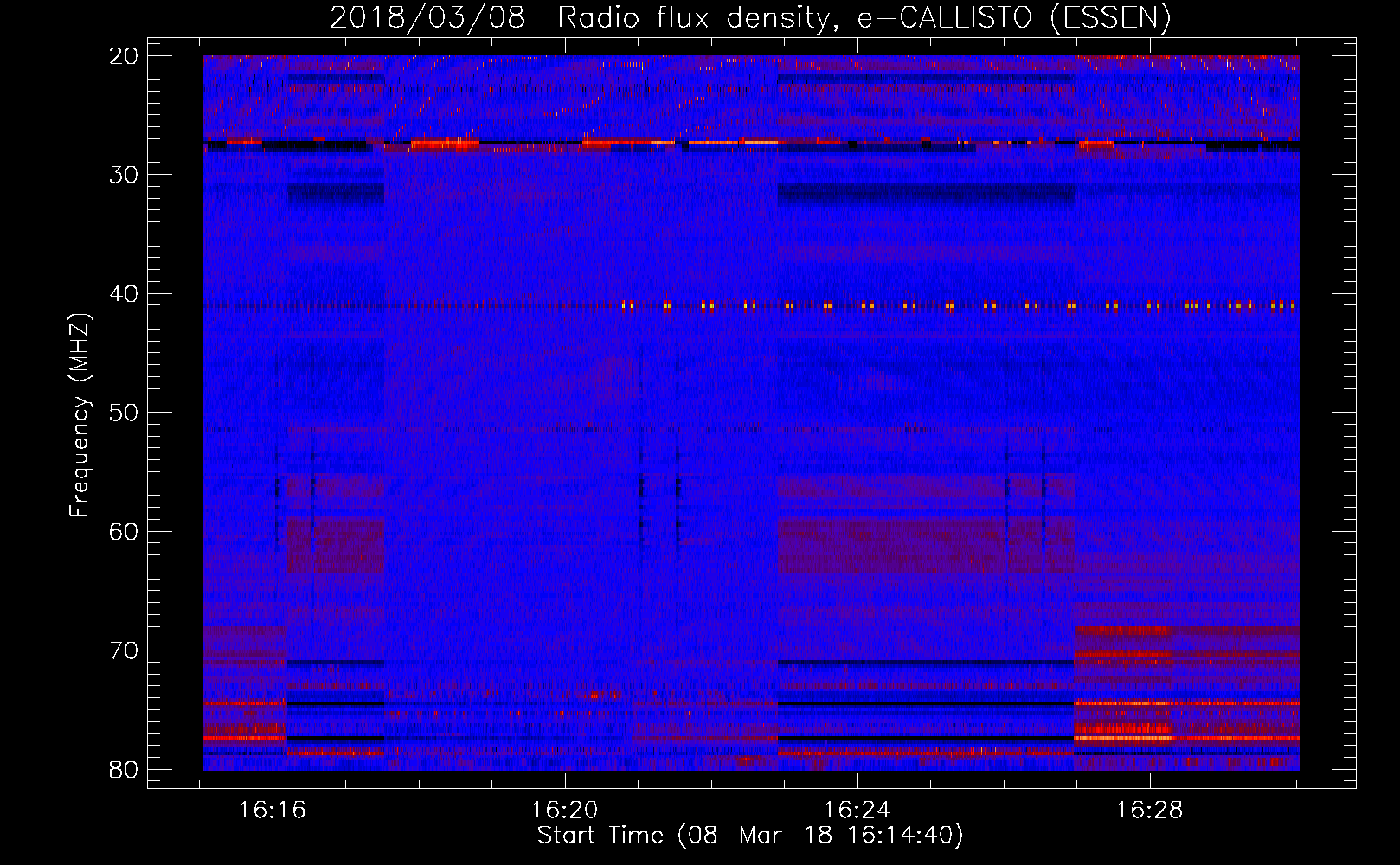Viewport: 1400px width, 865px height.
Task: Click the '16:16' time tick label
Action: point(273,811)
